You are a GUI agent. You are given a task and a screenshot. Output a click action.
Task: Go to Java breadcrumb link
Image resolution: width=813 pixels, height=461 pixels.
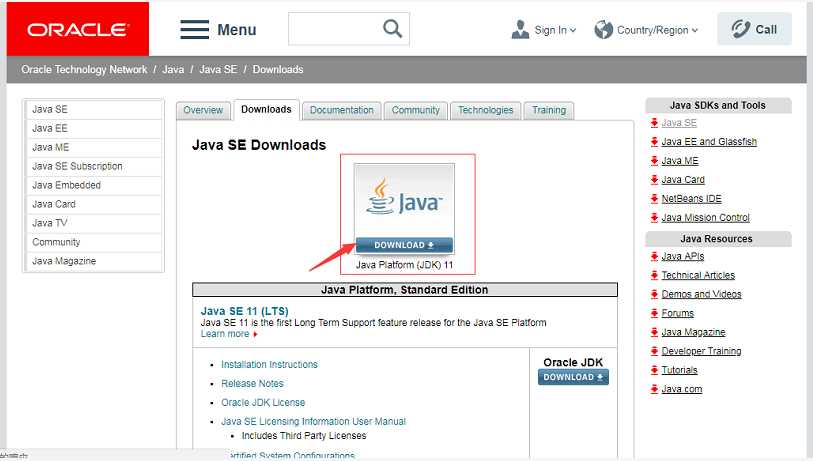click(x=173, y=69)
